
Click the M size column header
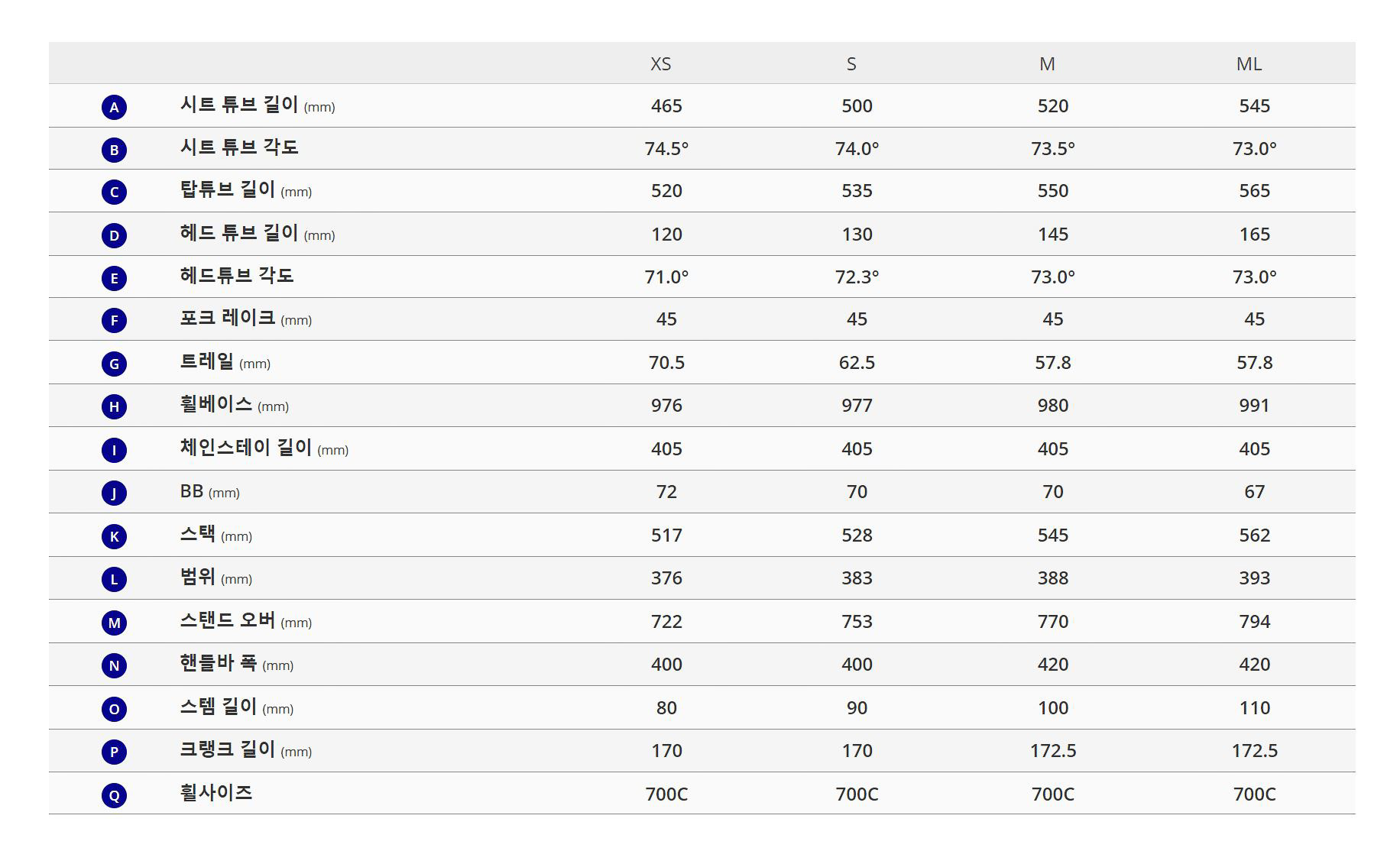(x=1047, y=64)
